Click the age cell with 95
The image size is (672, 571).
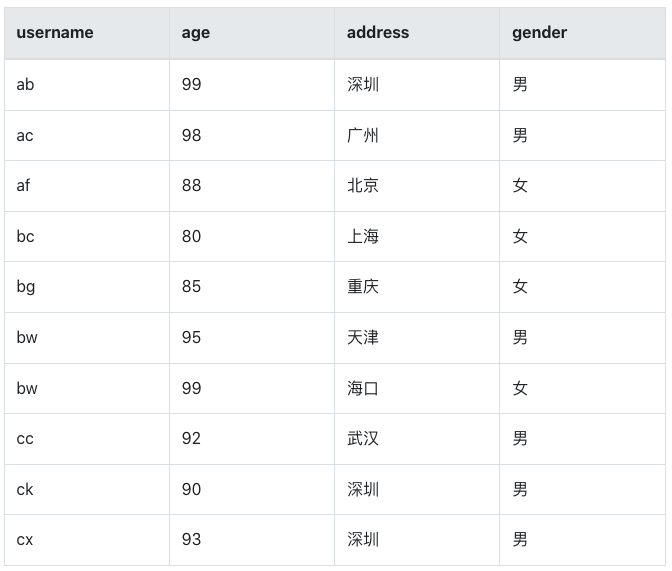pyautogui.click(x=191, y=338)
